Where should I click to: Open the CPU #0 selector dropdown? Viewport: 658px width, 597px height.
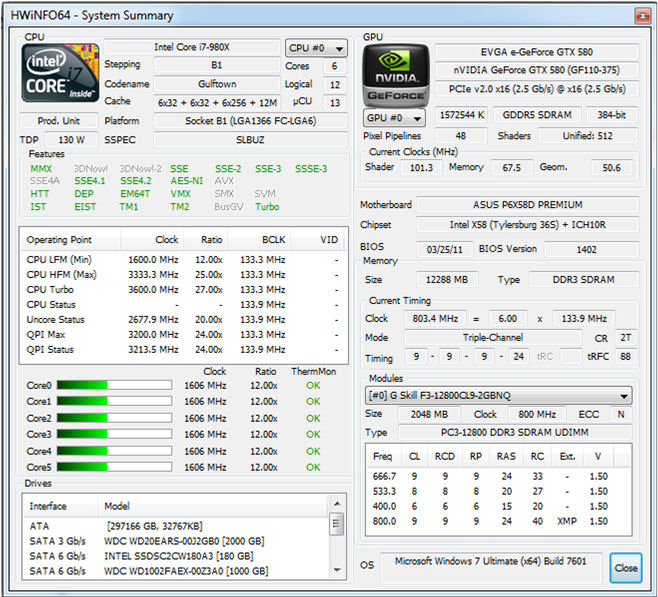tap(316, 48)
